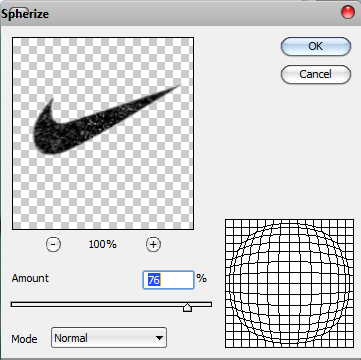Click the Amount label
361x360 pixels.
pyautogui.click(x=30, y=278)
